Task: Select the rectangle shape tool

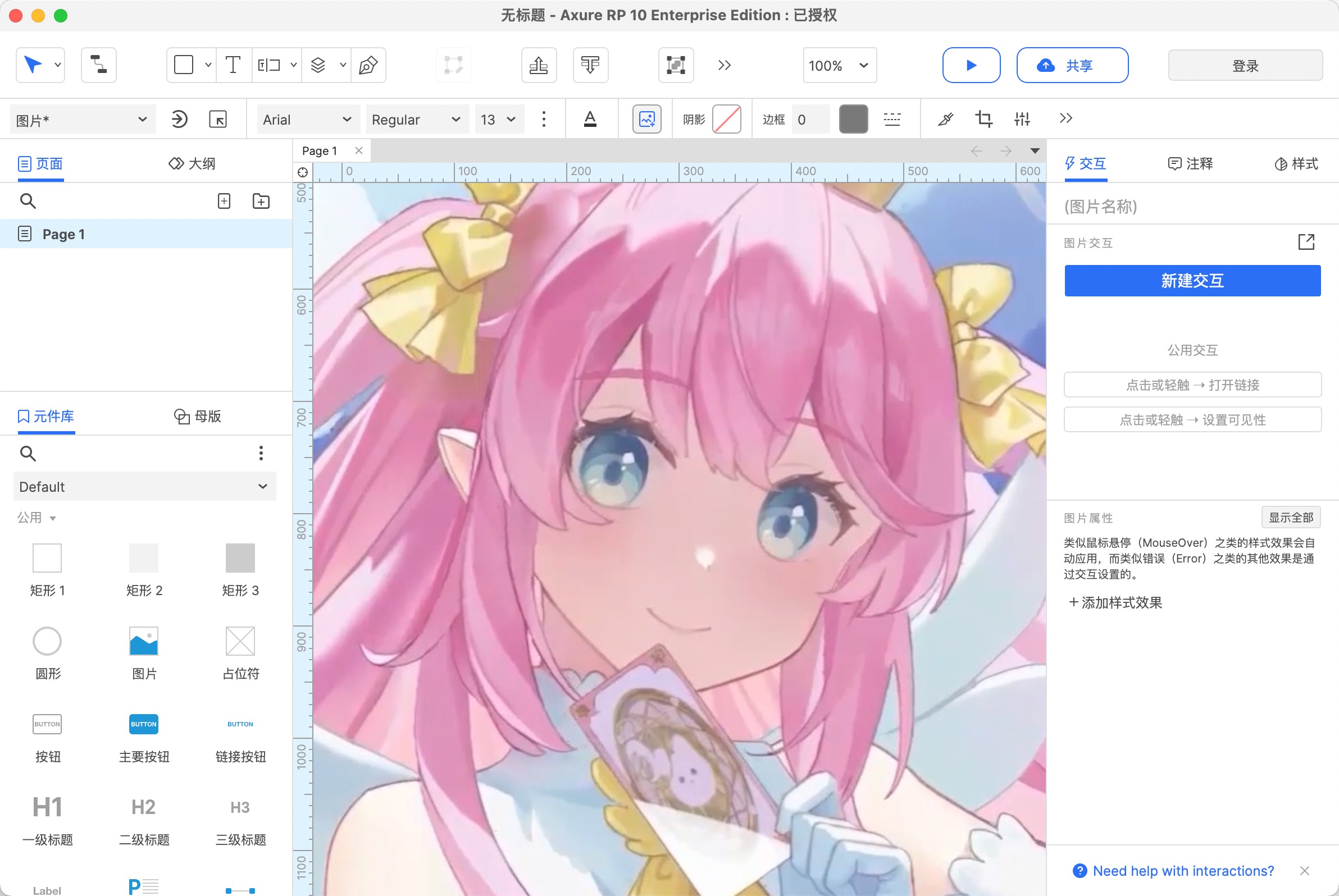Action: click(x=184, y=65)
